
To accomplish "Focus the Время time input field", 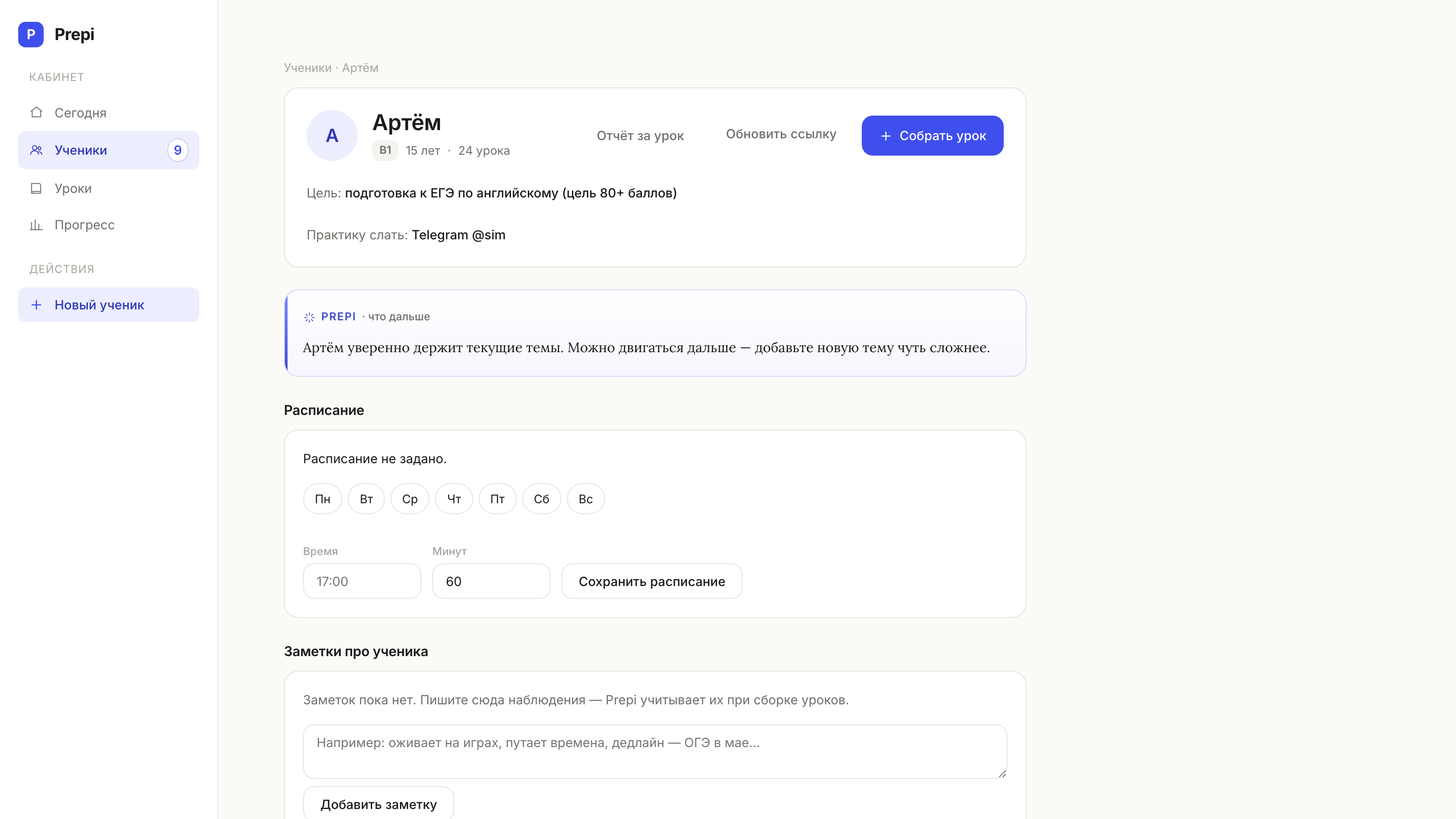I will coord(362,581).
